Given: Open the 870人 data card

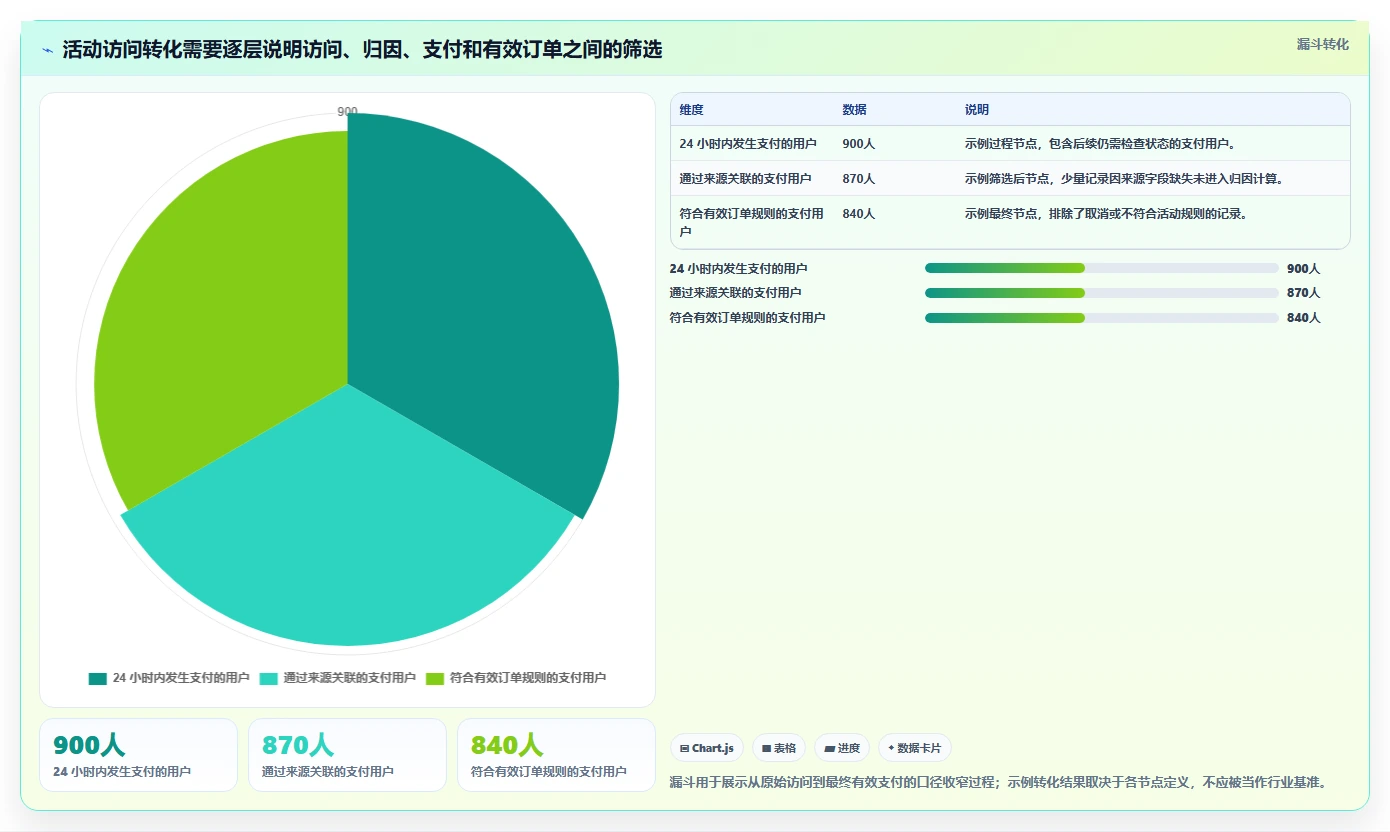Looking at the screenshot, I should [x=348, y=755].
